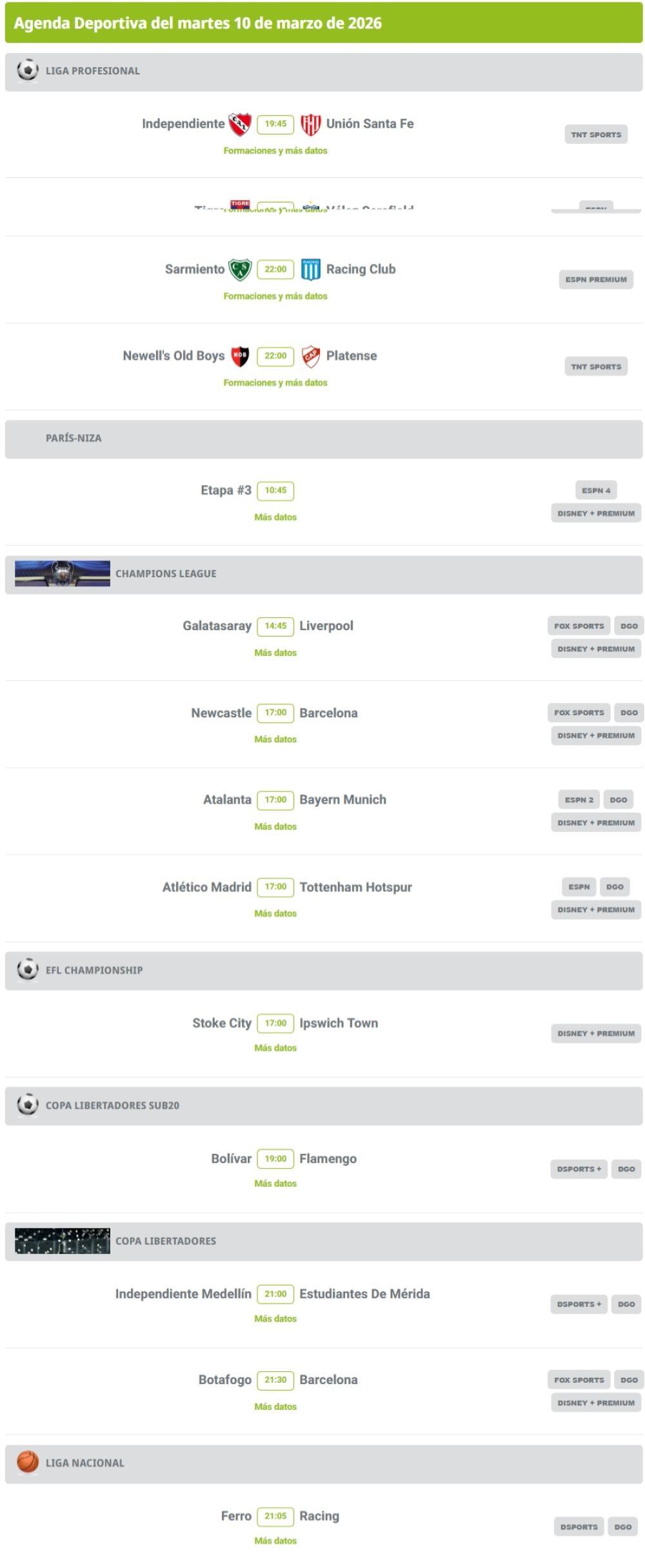Open Formaciones y más datos for Independiente match
The height and width of the screenshot is (1568, 645).
click(275, 150)
